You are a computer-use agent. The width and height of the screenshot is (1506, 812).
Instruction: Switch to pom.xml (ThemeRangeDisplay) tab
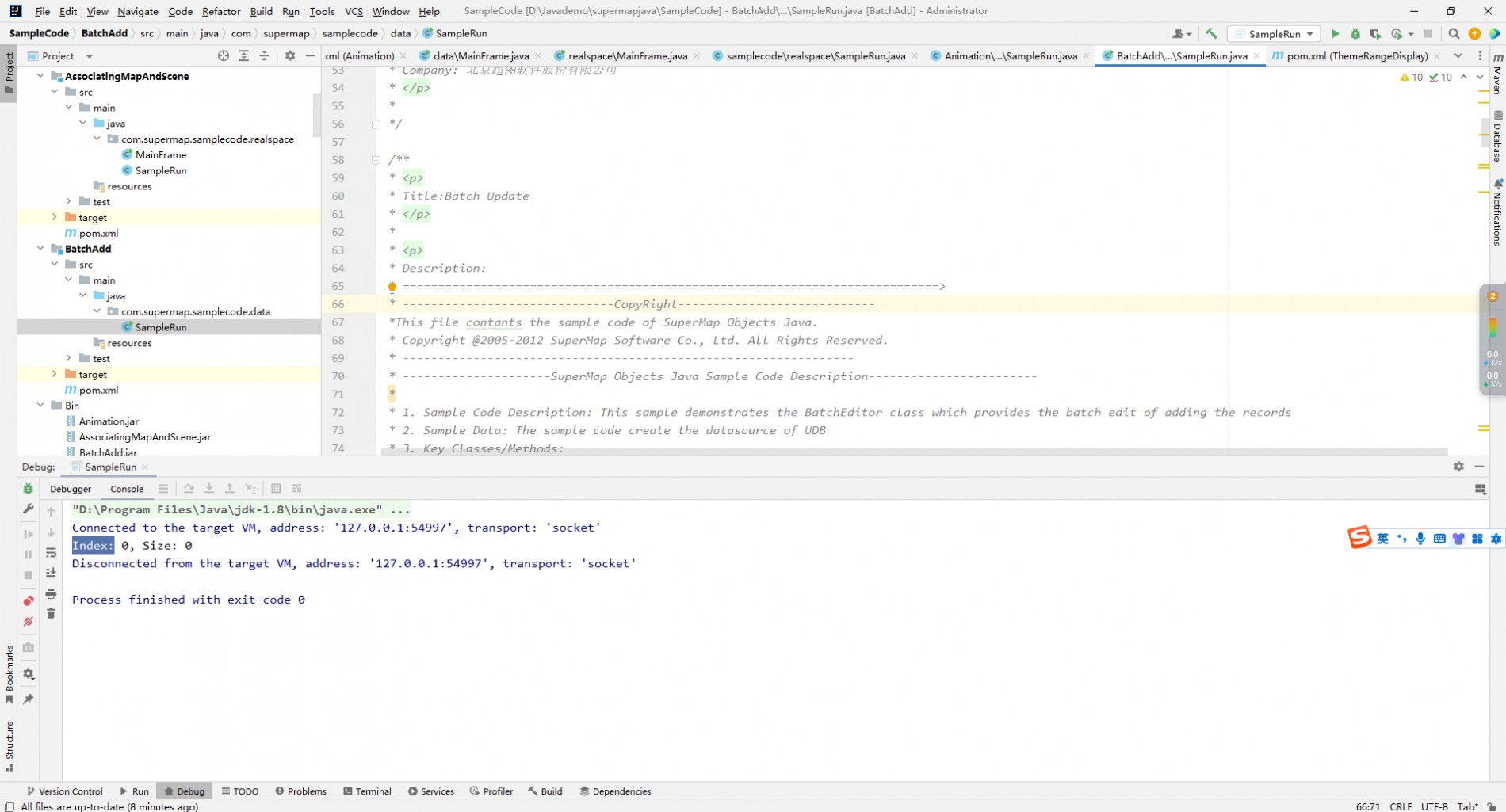click(x=1355, y=56)
